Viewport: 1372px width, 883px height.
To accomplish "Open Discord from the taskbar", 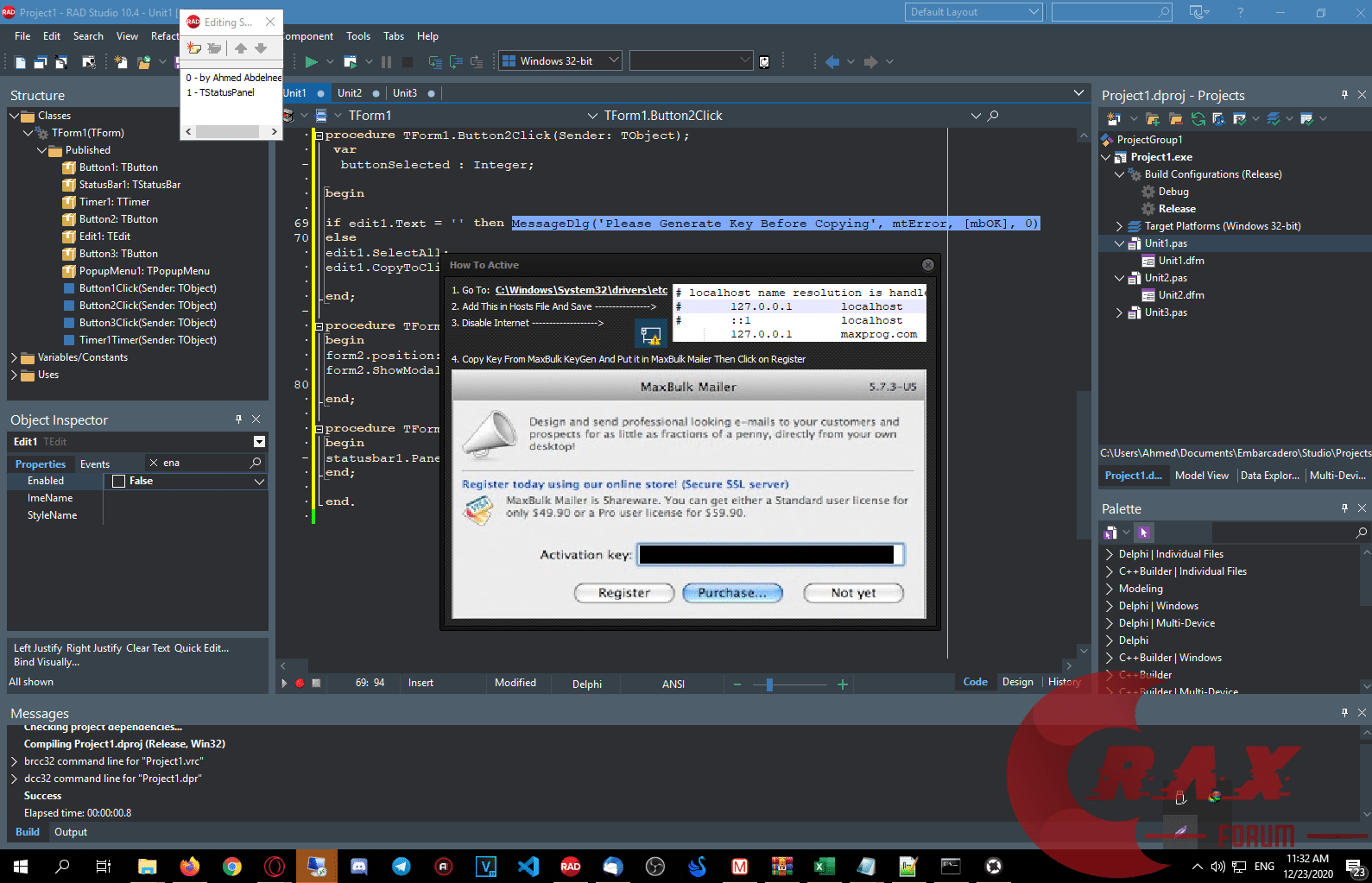I will pyautogui.click(x=359, y=866).
